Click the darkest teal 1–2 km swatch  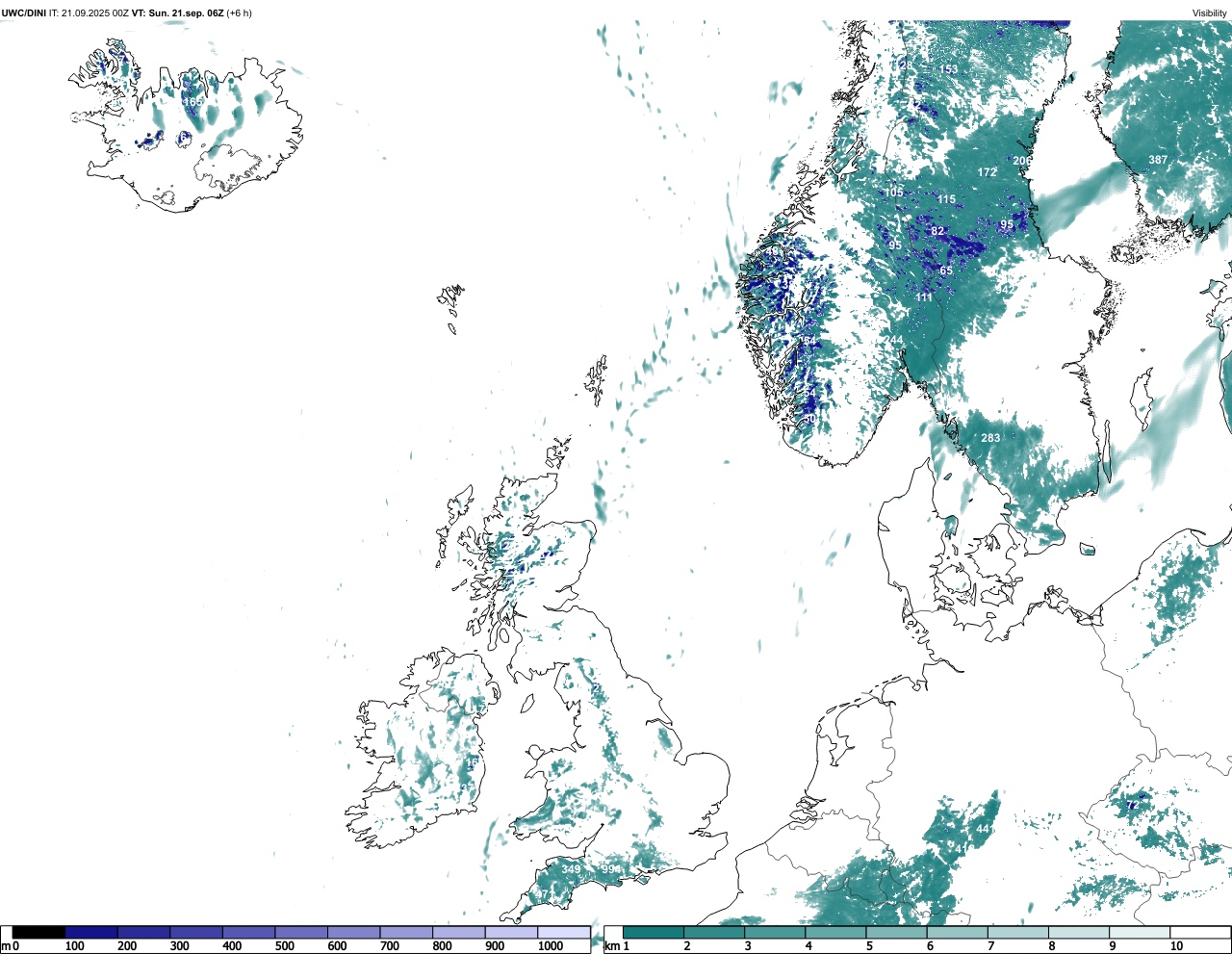654,932
